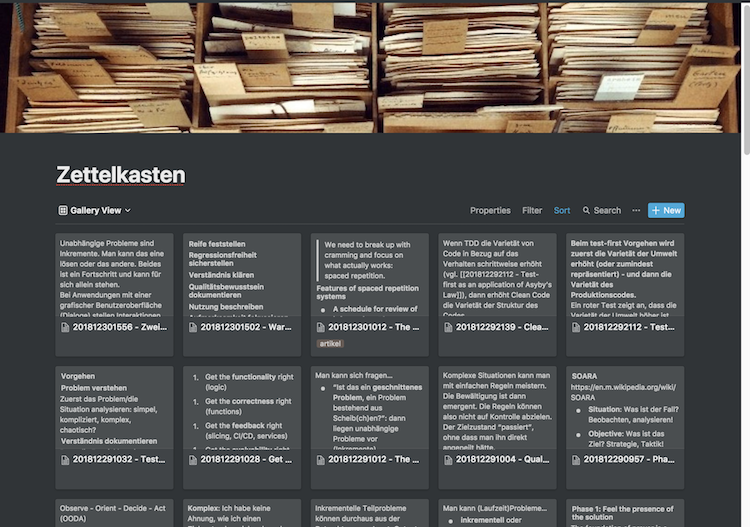
Task: Expand the Gallery View dropdown chevron
Action: point(128,210)
